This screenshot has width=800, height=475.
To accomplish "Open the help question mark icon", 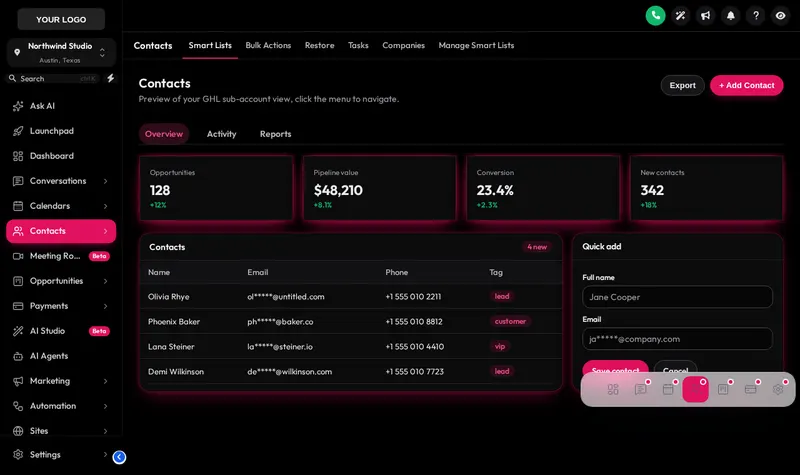I will (x=756, y=15).
